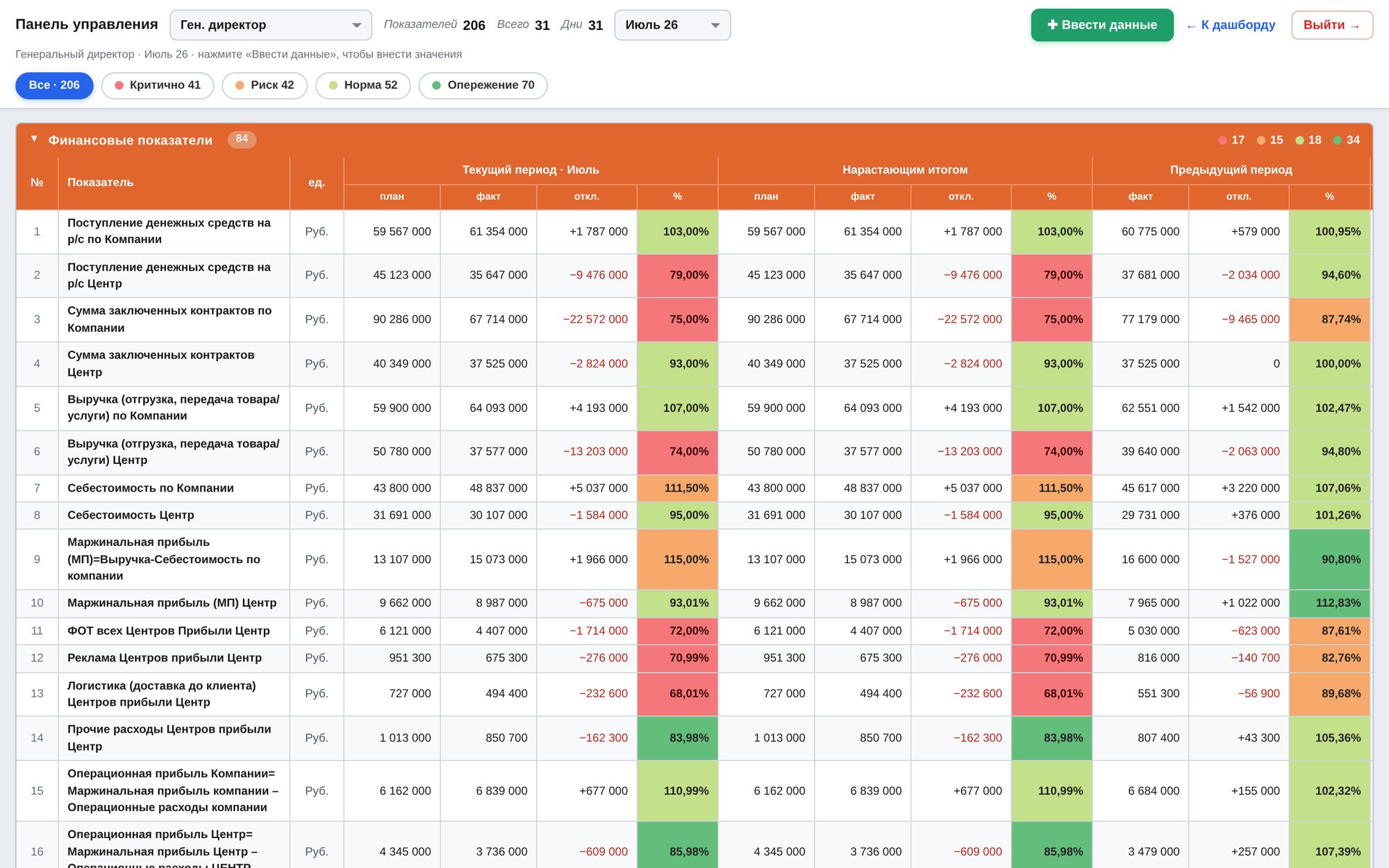Open the Июль 26 period dropdown
Viewport: 1389px width, 868px height.
click(672, 25)
